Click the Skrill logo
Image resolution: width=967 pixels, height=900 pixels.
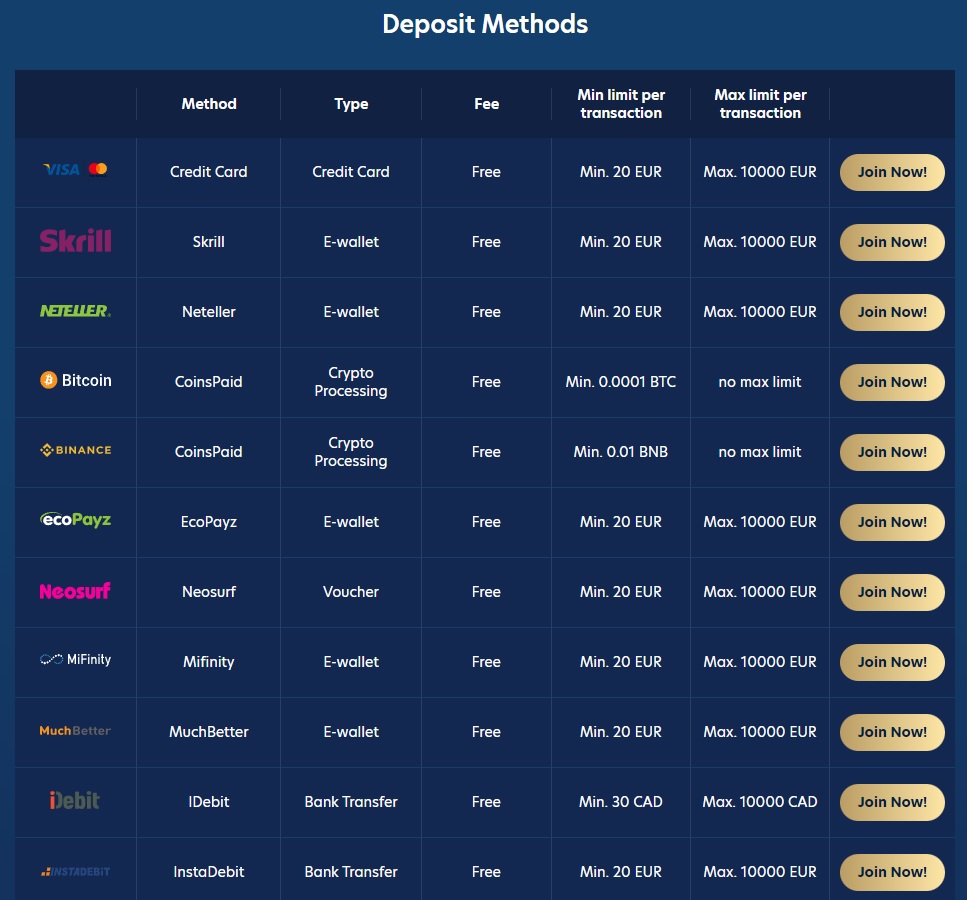[75, 241]
